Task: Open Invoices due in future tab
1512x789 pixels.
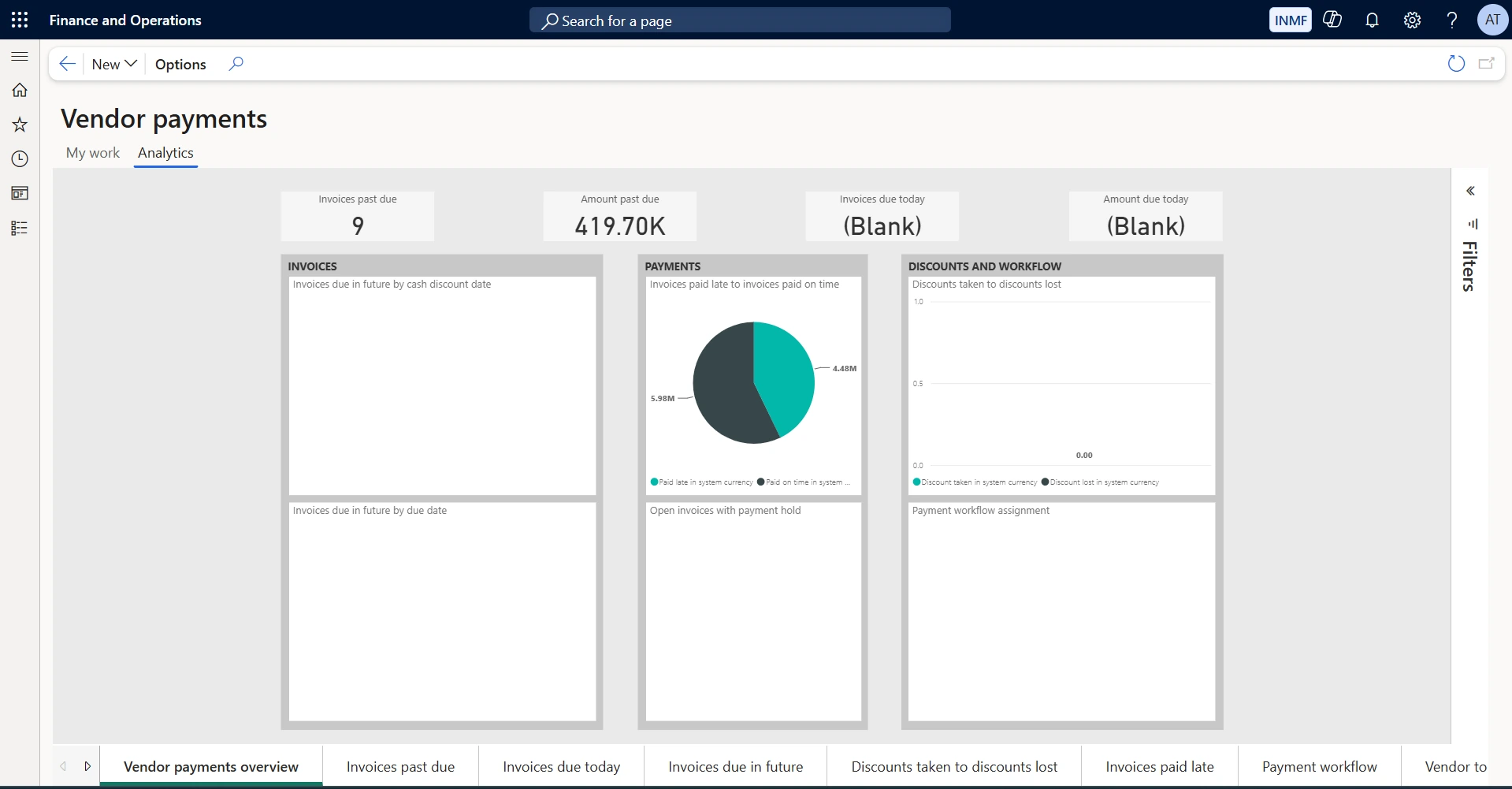Action: click(736, 766)
